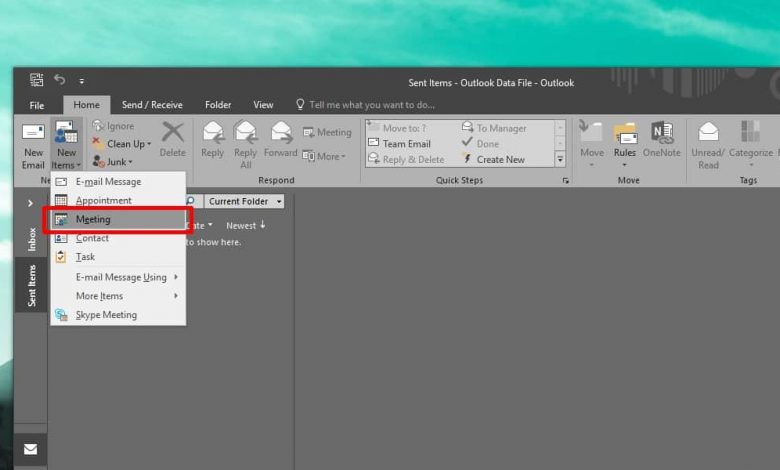Open the File tab
The height and width of the screenshot is (470, 780).
pyautogui.click(x=37, y=105)
